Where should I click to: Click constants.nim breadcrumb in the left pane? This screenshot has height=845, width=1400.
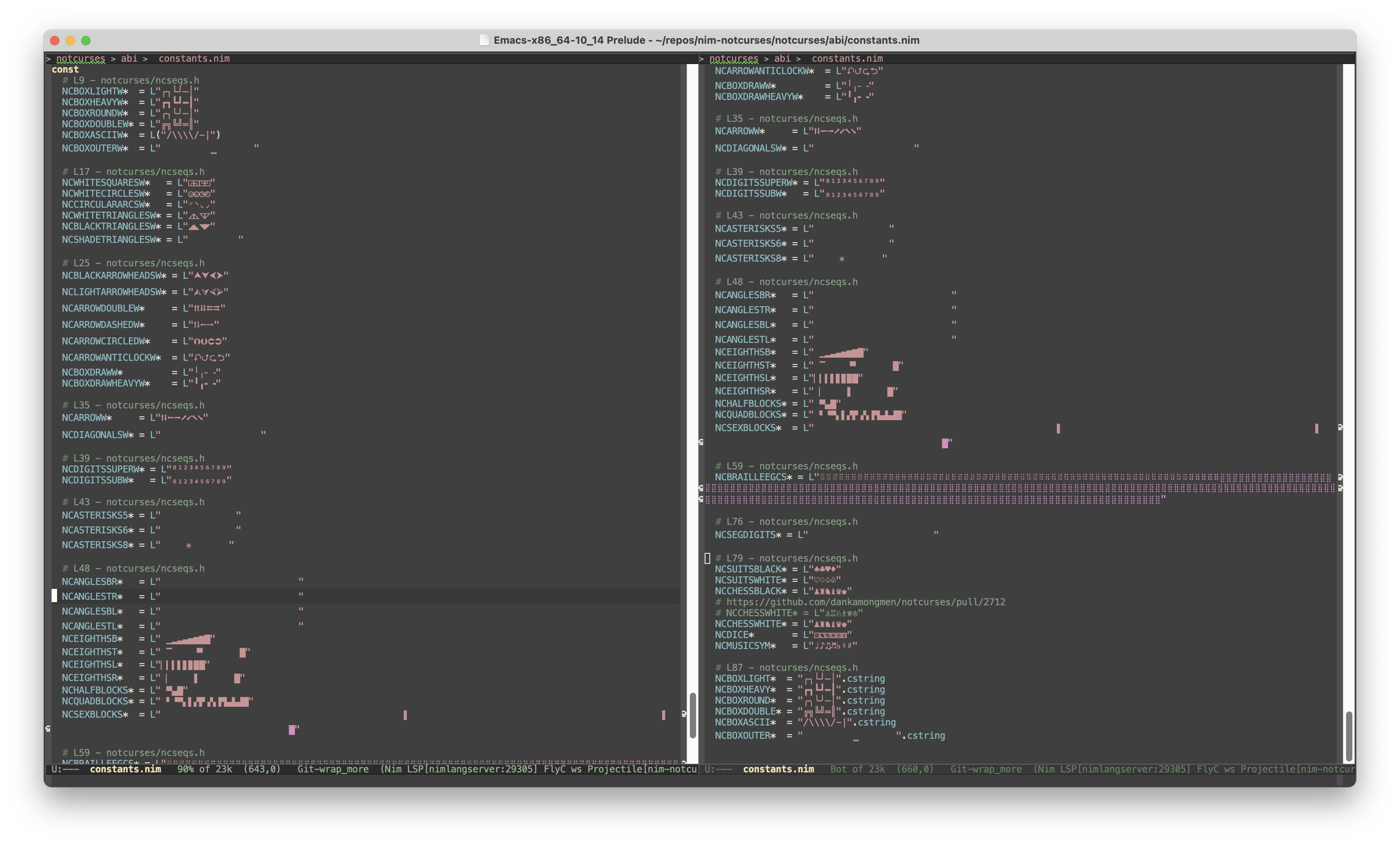[194, 59]
